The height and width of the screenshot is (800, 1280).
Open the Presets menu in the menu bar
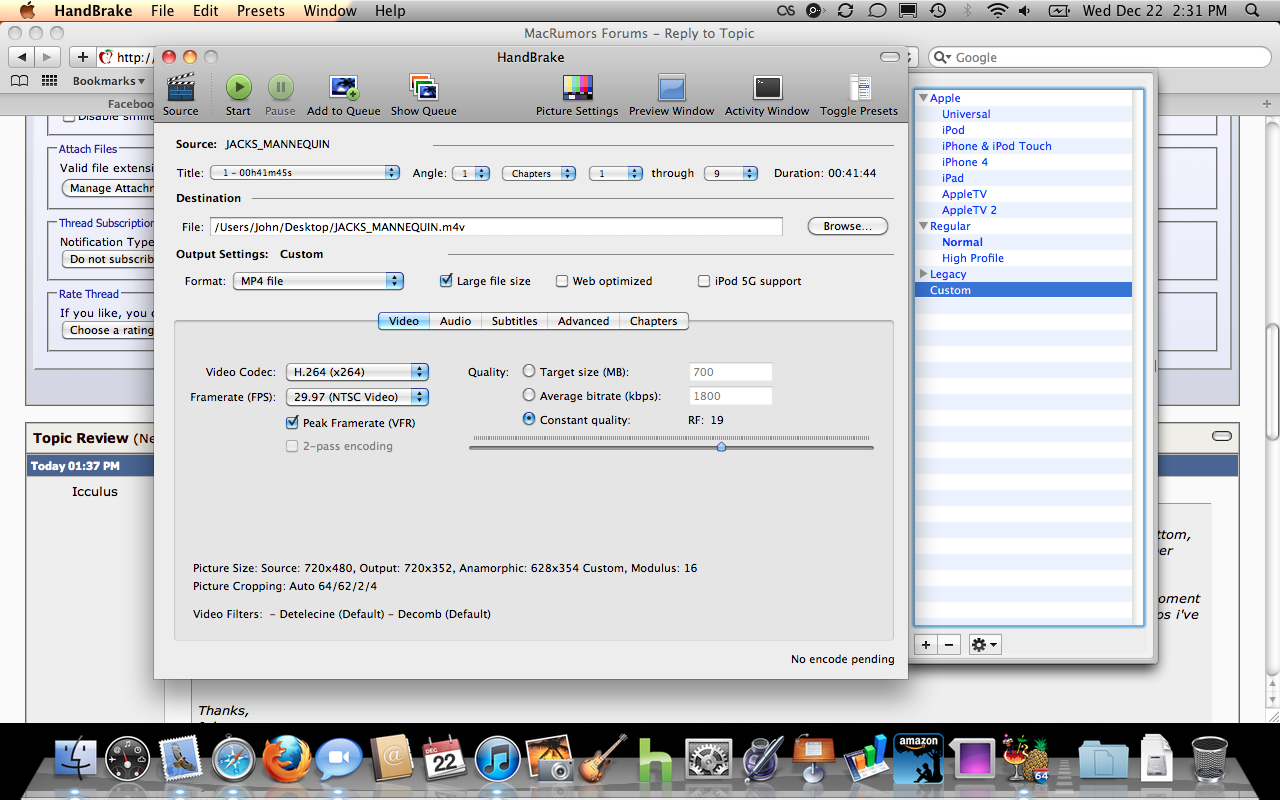pos(261,11)
